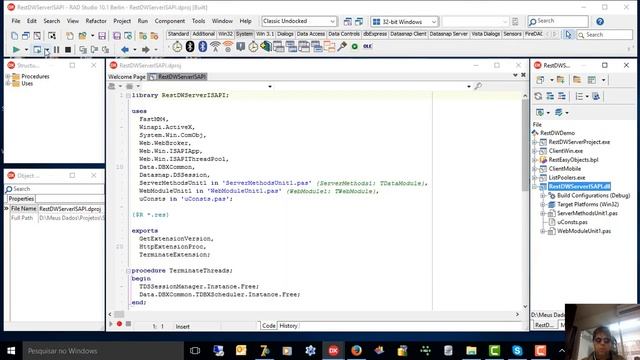Viewport: 640px width, 360px height.
Task: Click the Forward navigation arrow
Action: click(145, 50)
